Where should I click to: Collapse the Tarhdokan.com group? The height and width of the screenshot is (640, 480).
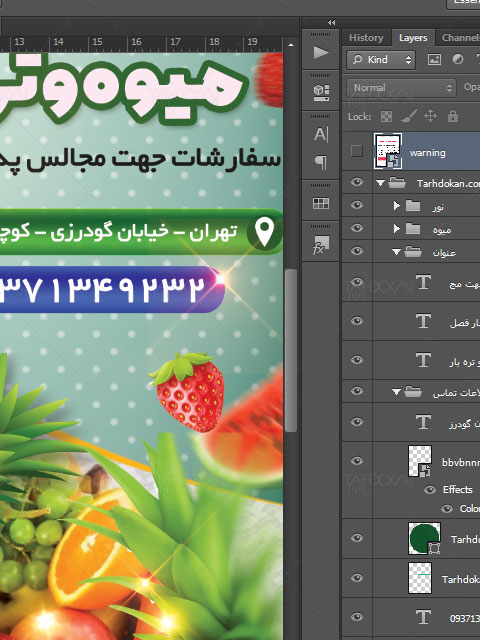click(x=380, y=183)
